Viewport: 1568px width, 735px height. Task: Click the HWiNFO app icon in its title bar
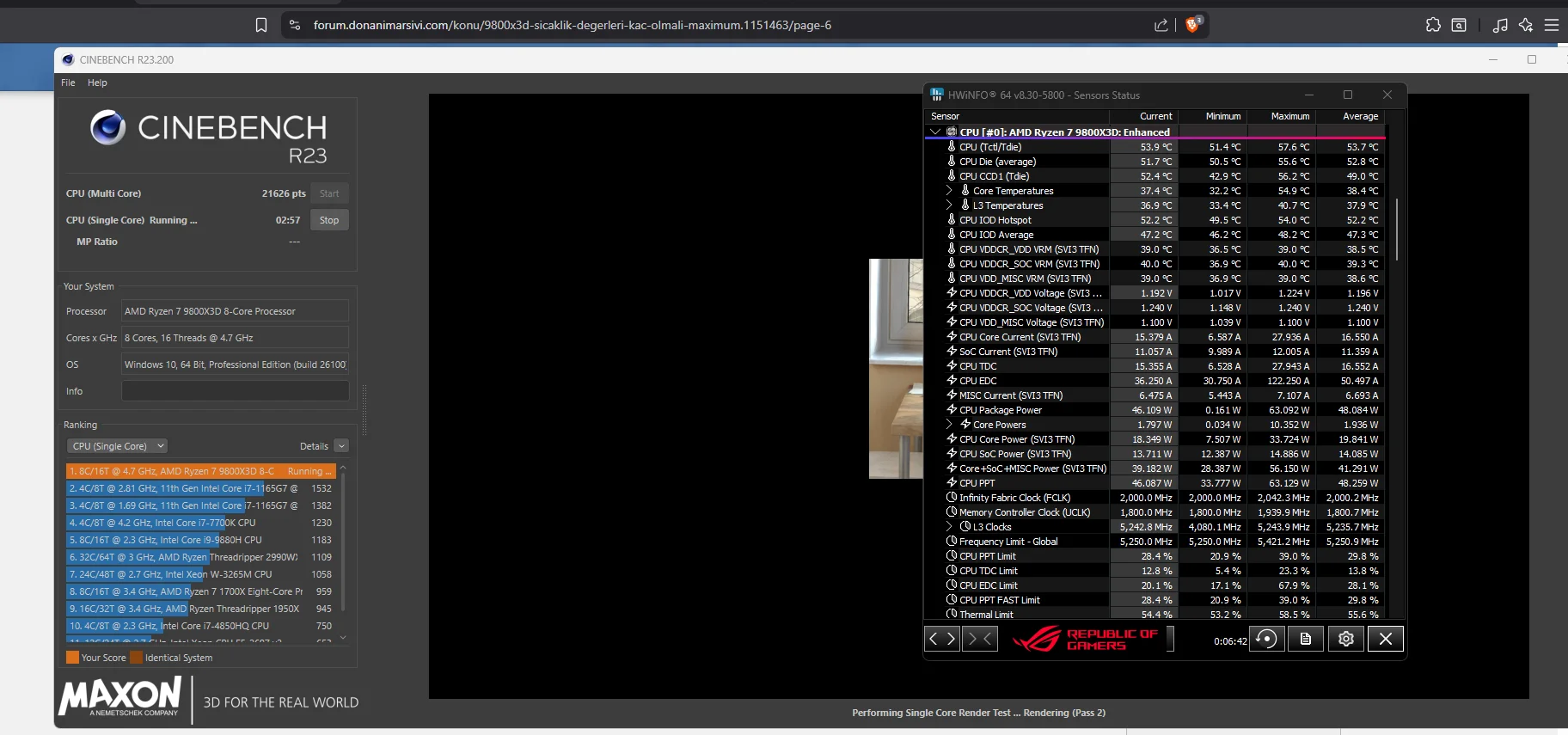click(936, 95)
